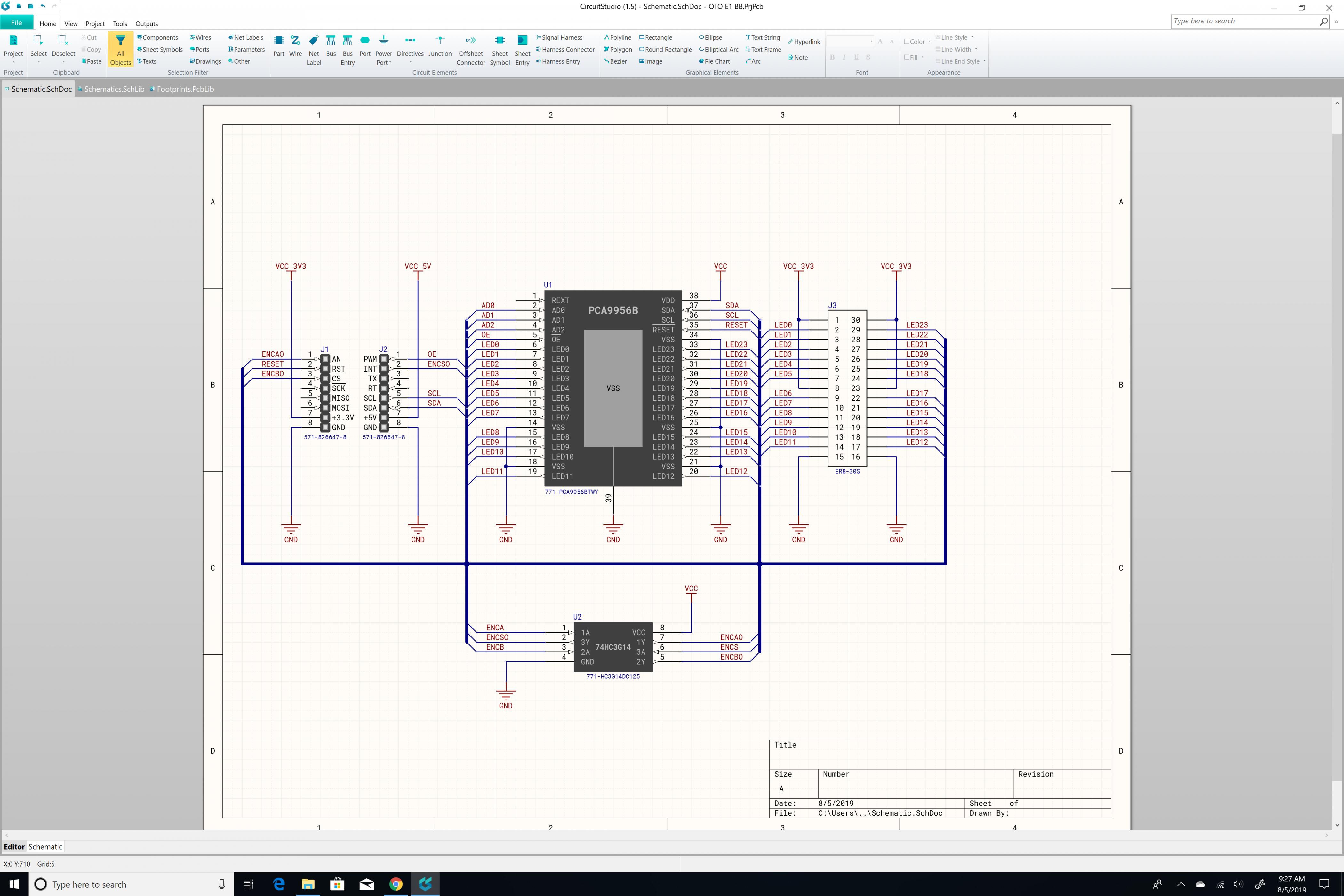Image resolution: width=1344 pixels, height=896 pixels.
Task: Open the Fill color swatch picker
Action: pyautogui.click(x=914, y=58)
